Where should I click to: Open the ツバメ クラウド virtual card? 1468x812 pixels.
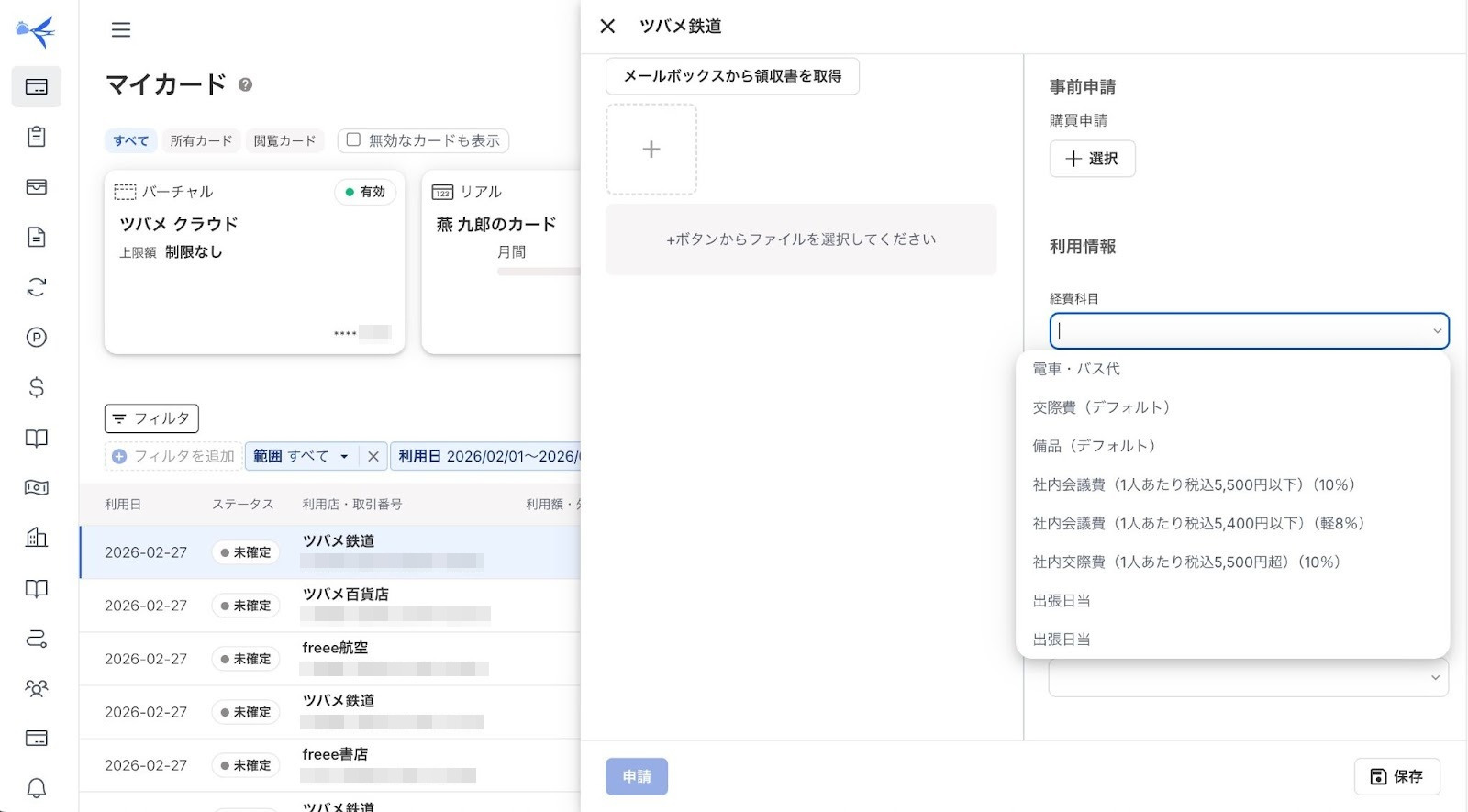[x=254, y=261]
